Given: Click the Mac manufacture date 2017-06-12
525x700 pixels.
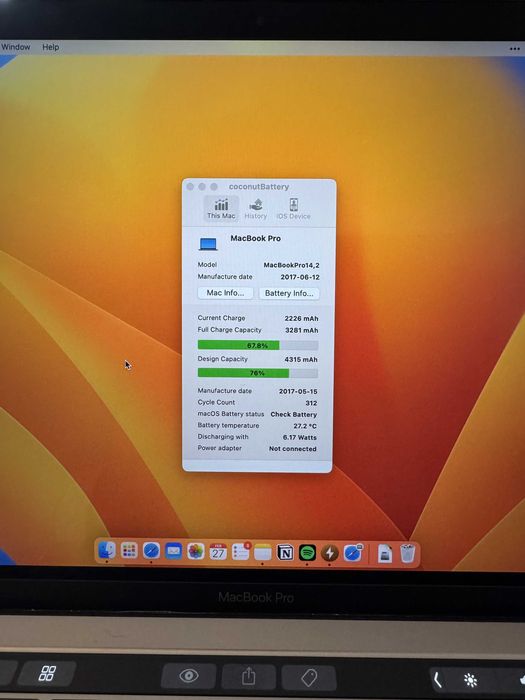Looking at the screenshot, I should [300, 277].
